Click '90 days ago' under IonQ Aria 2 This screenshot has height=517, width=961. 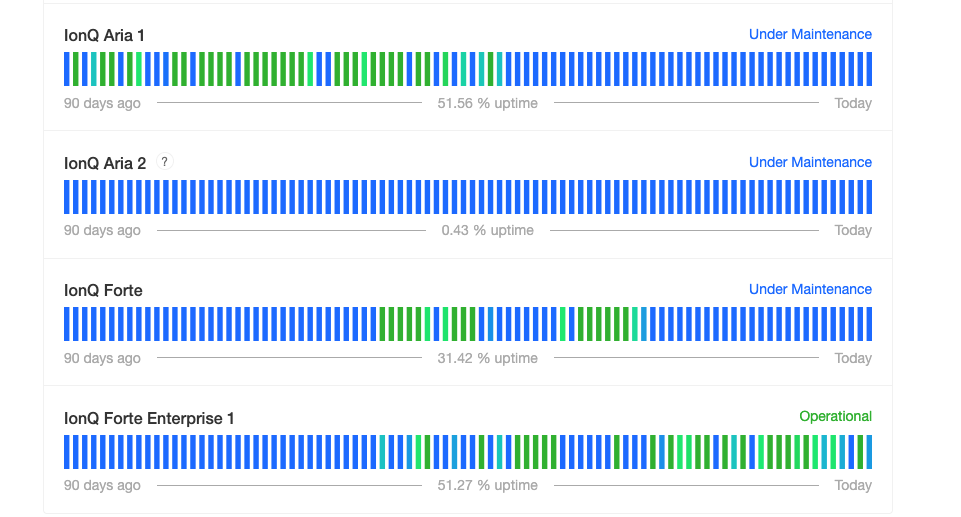[x=102, y=230]
